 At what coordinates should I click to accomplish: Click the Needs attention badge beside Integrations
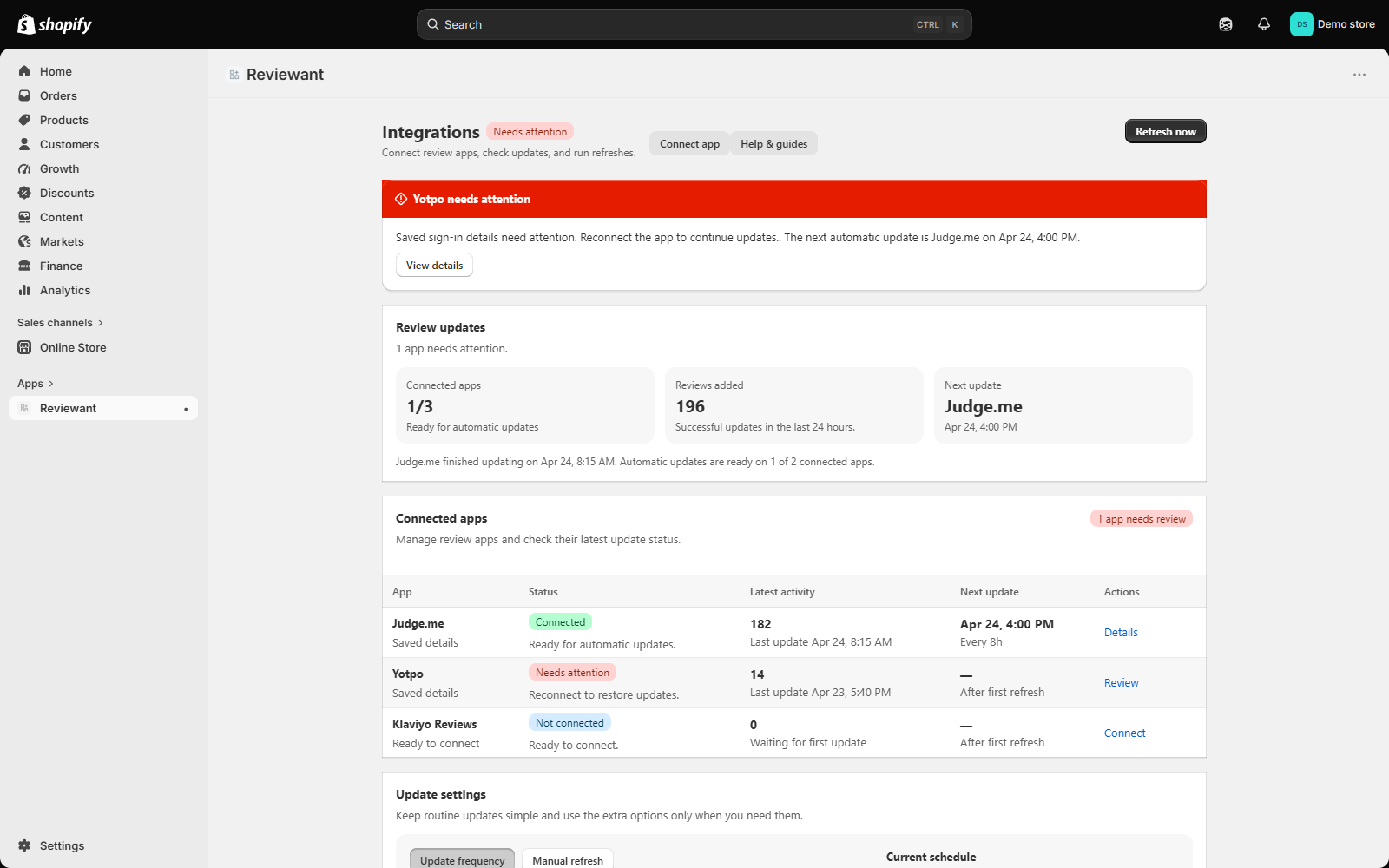click(x=530, y=131)
